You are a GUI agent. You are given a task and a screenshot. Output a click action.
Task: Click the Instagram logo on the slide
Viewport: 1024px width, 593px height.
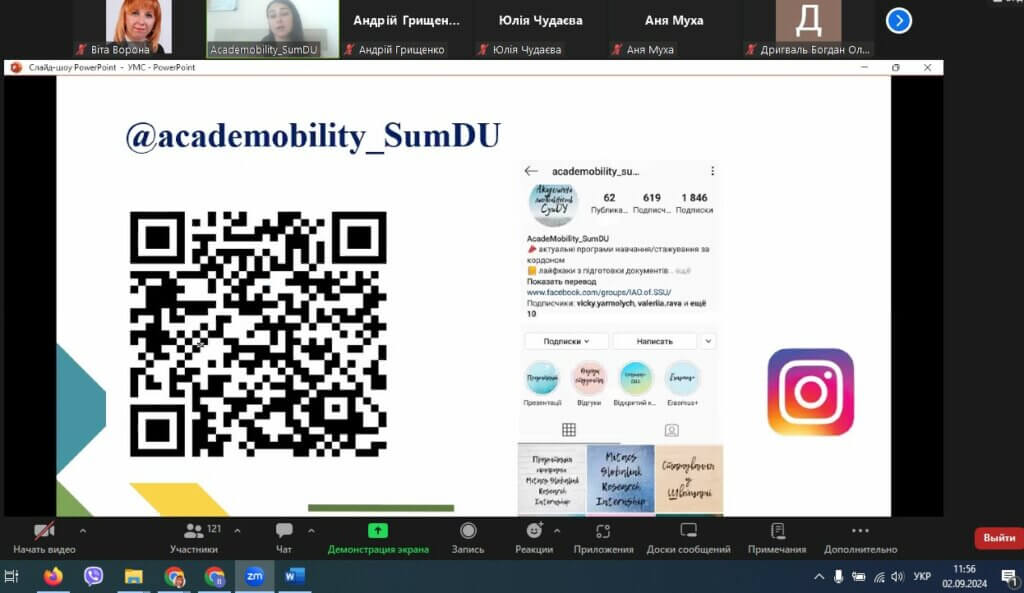click(810, 392)
